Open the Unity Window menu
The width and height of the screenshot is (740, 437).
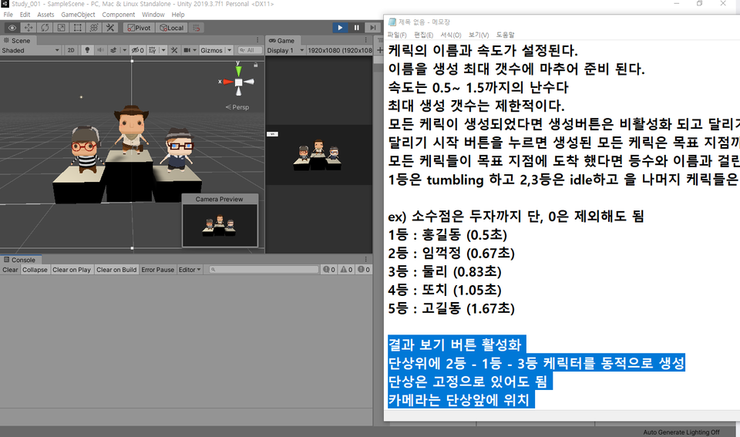click(x=153, y=15)
